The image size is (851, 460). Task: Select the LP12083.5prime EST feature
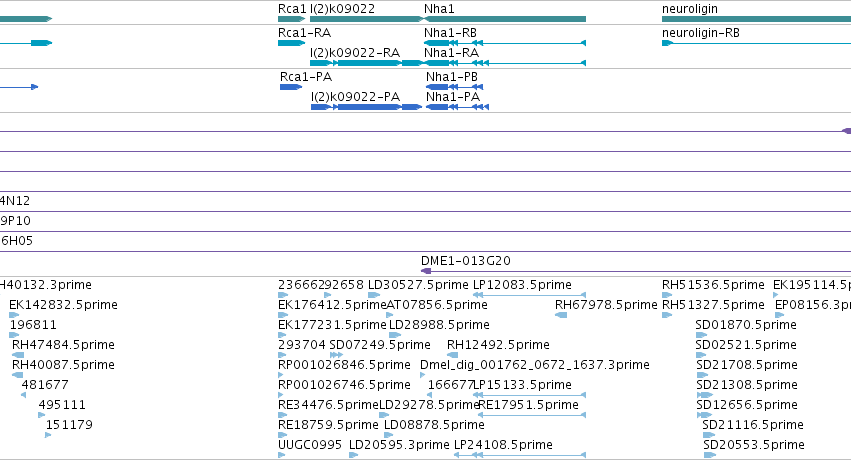529,295
